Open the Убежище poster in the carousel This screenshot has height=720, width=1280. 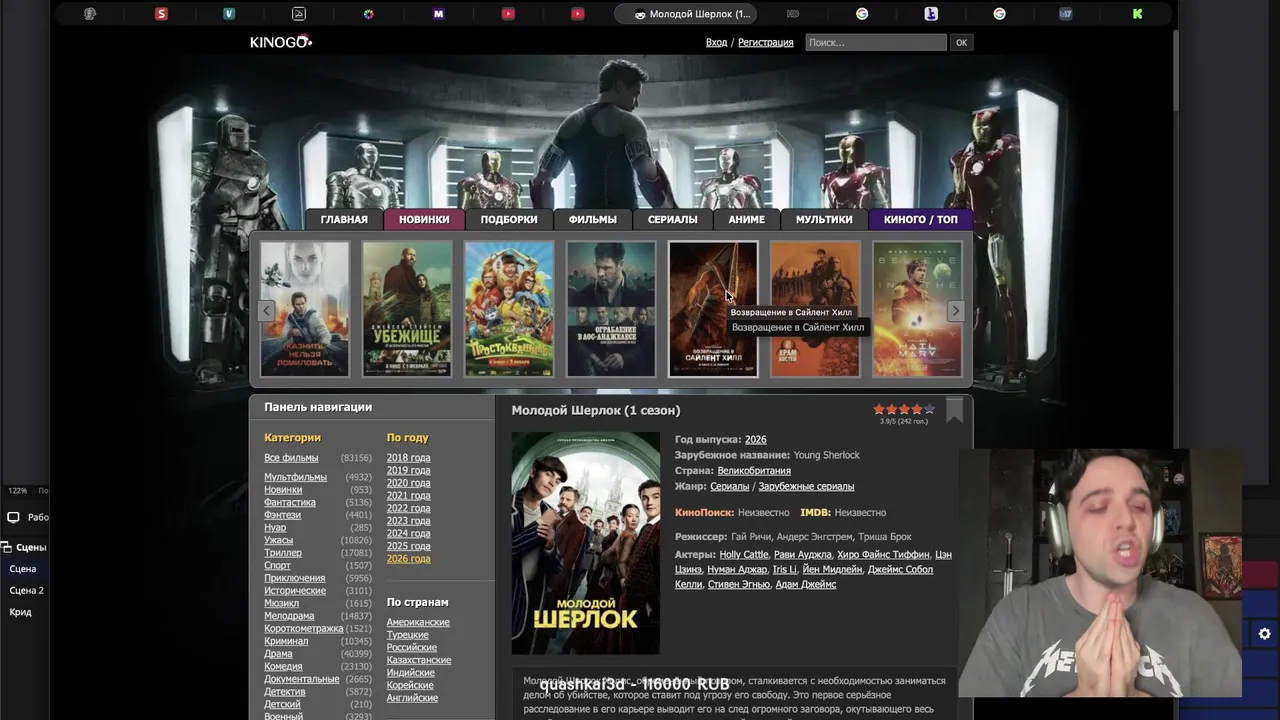(x=407, y=309)
